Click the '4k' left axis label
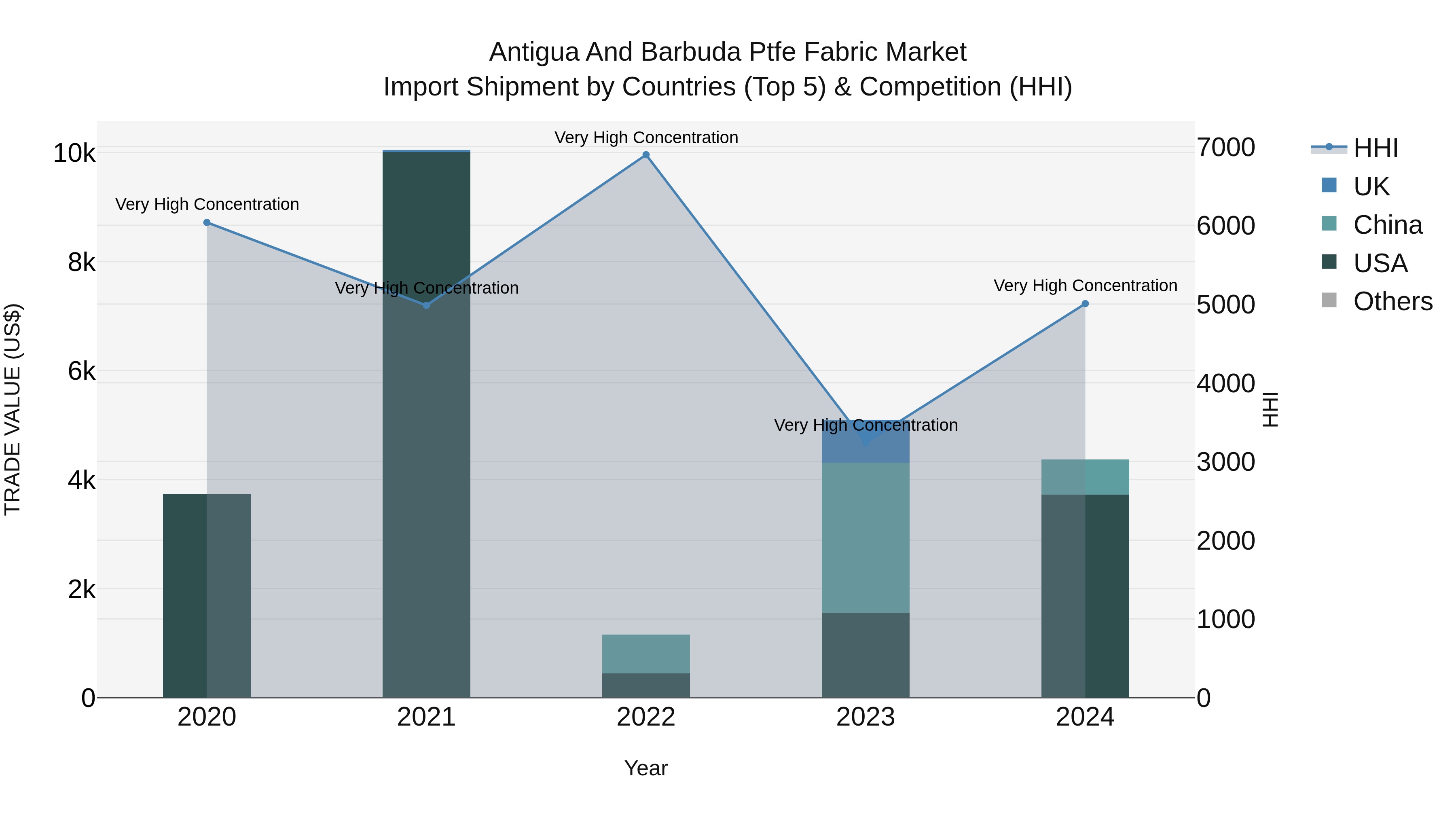 coord(81,480)
